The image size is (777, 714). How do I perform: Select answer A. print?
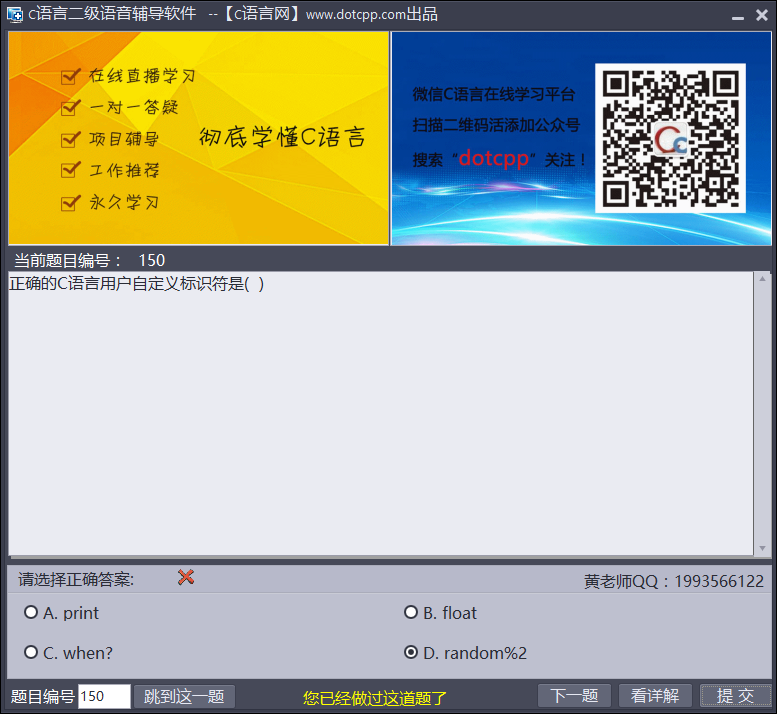31,613
